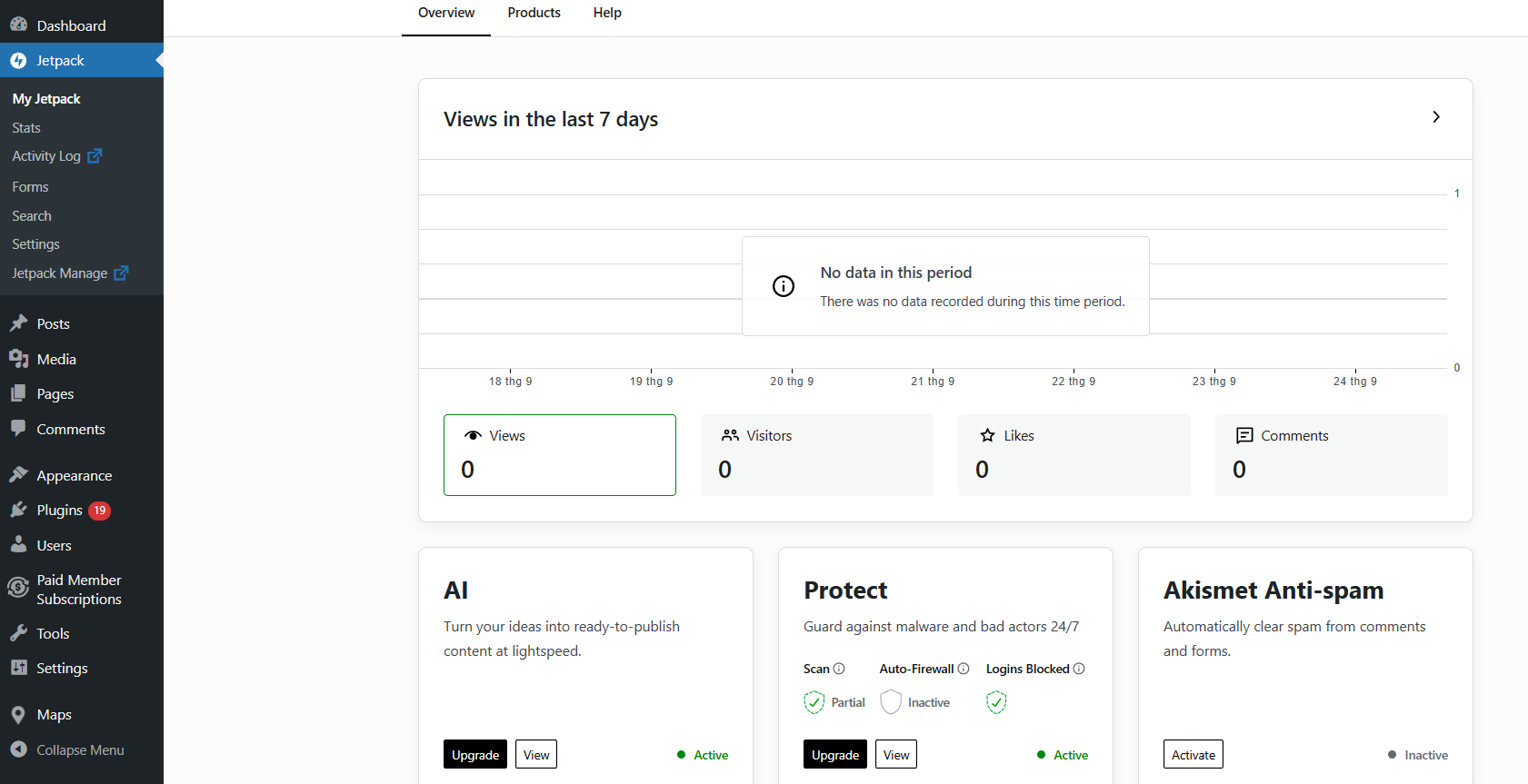1528x784 pixels.
Task: Click the 'Views in the last 7 days' heading
Action: (x=551, y=119)
